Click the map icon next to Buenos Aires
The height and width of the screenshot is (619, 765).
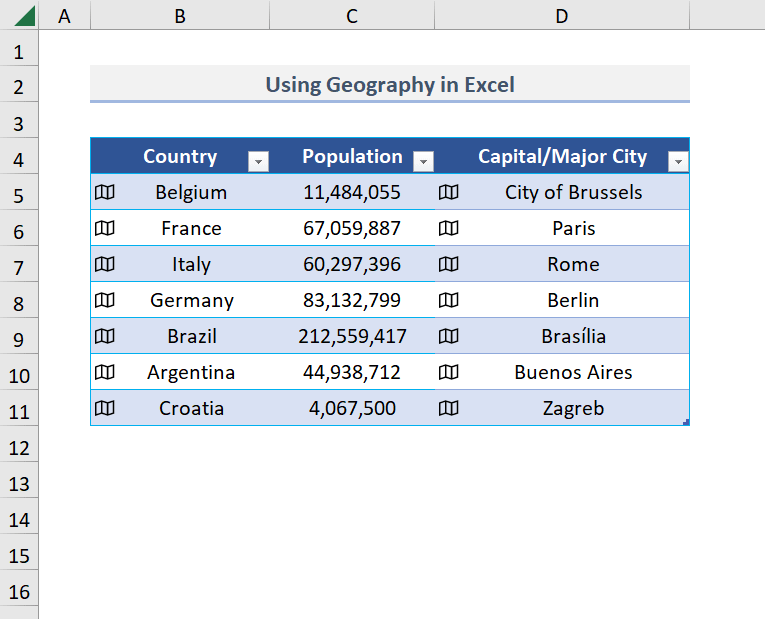coord(449,372)
